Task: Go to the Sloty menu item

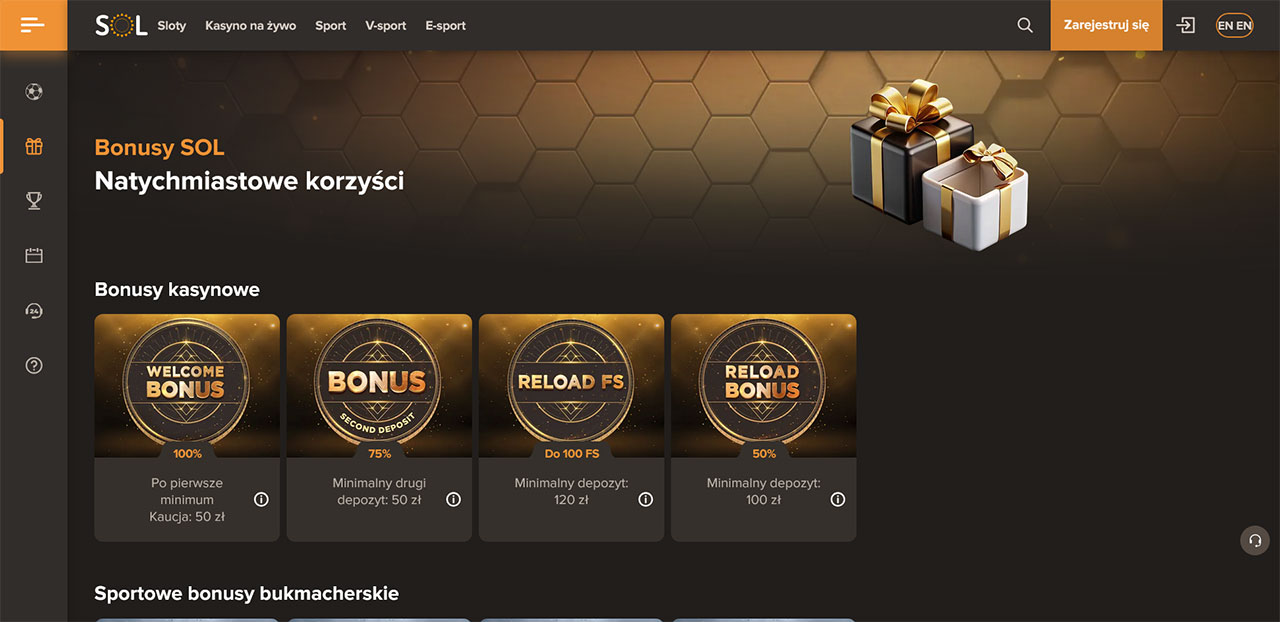Action: pyautogui.click(x=172, y=26)
